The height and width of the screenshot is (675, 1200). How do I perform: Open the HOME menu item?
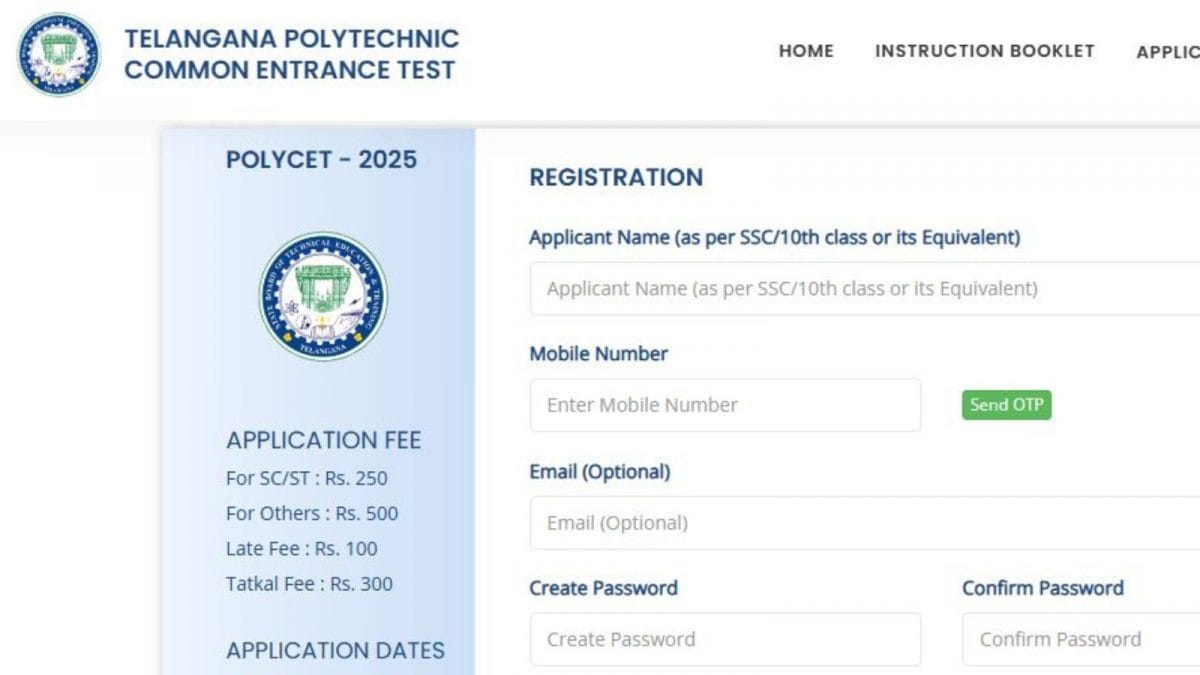point(806,51)
